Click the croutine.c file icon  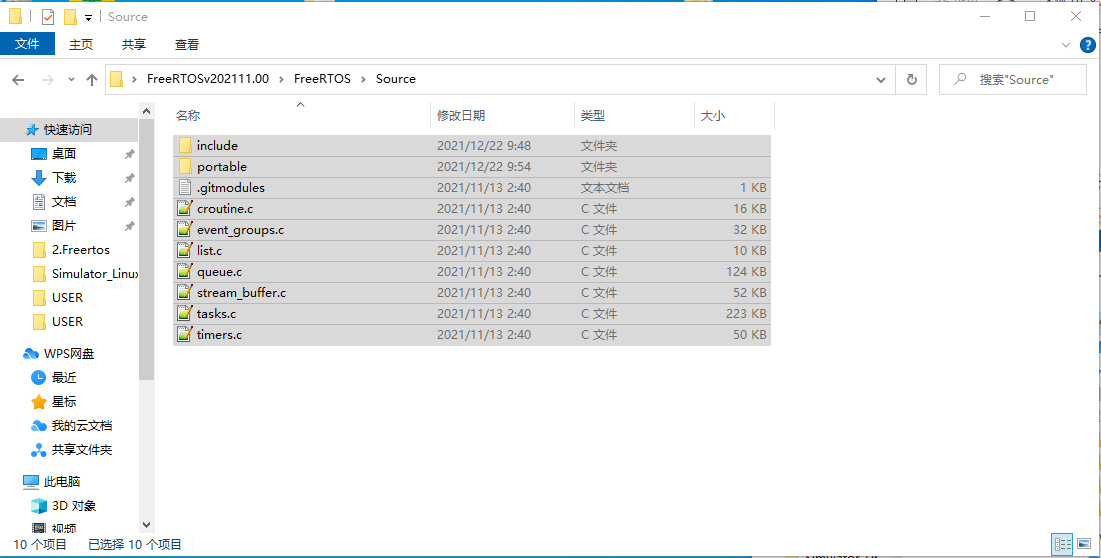point(185,208)
